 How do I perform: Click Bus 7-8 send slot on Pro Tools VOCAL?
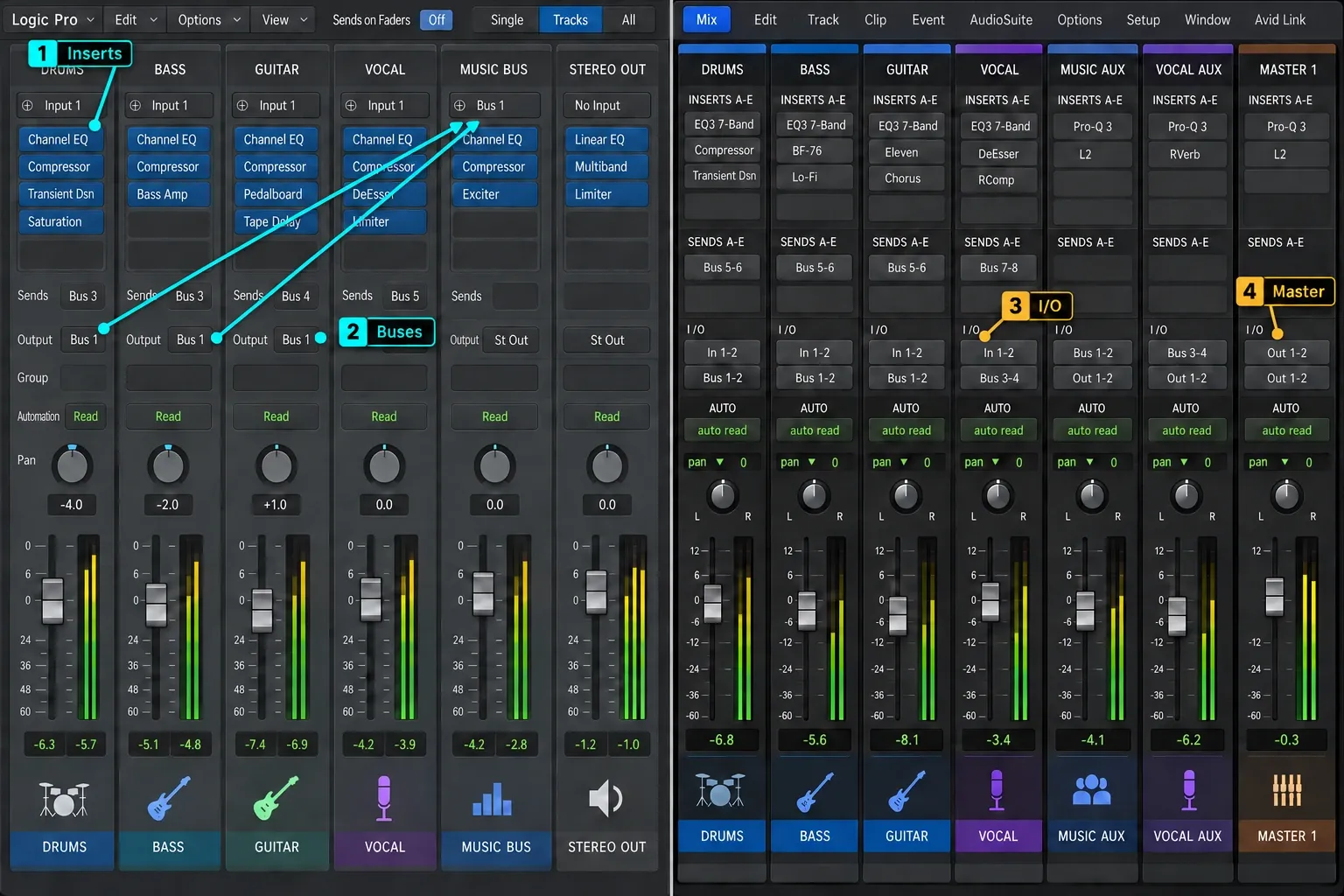[998, 268]
